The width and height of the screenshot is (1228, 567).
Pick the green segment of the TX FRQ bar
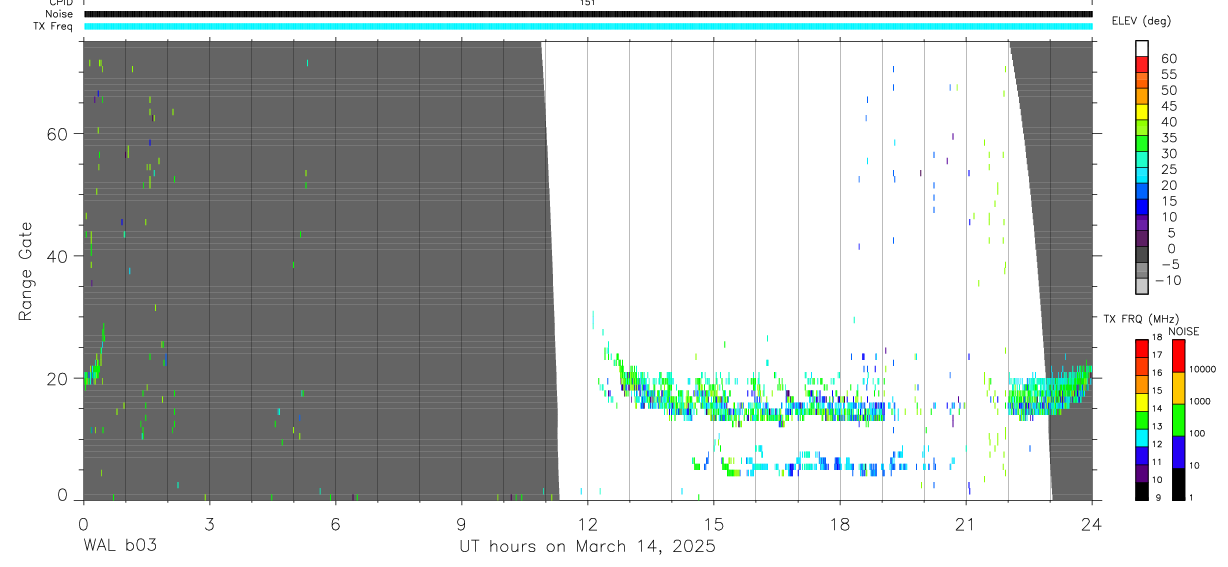coord(1142,419)
